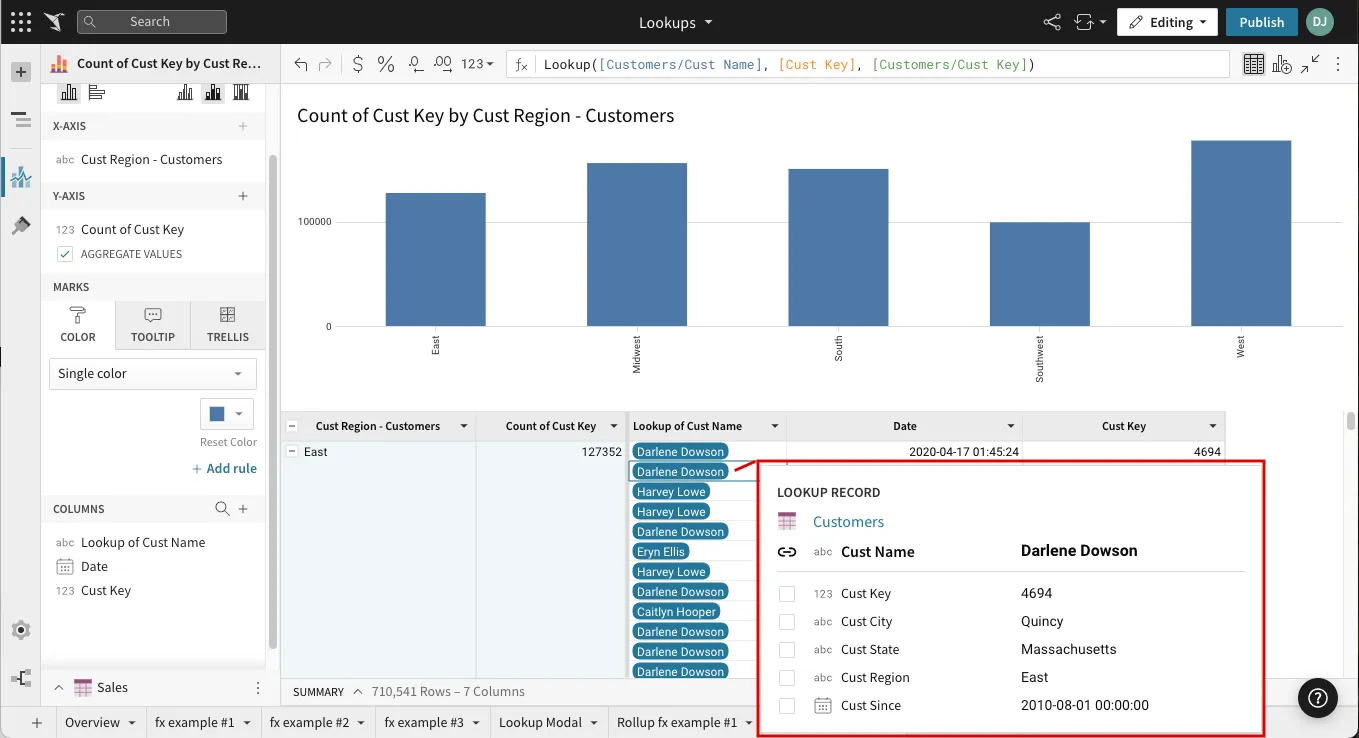This screenshot has width=1359, height=738.
Task: Decrease decimal places in the toolbar
Action: 416,64
